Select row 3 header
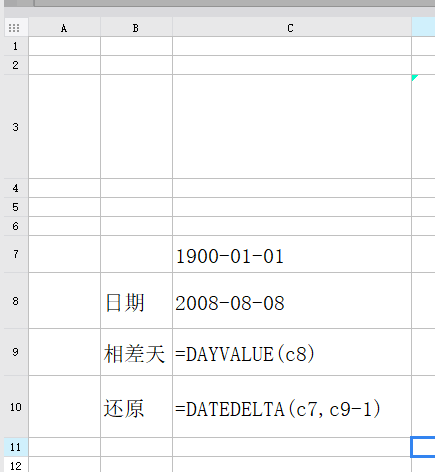The height and width of the screenshot is (472, 435). tap(16, 127)
